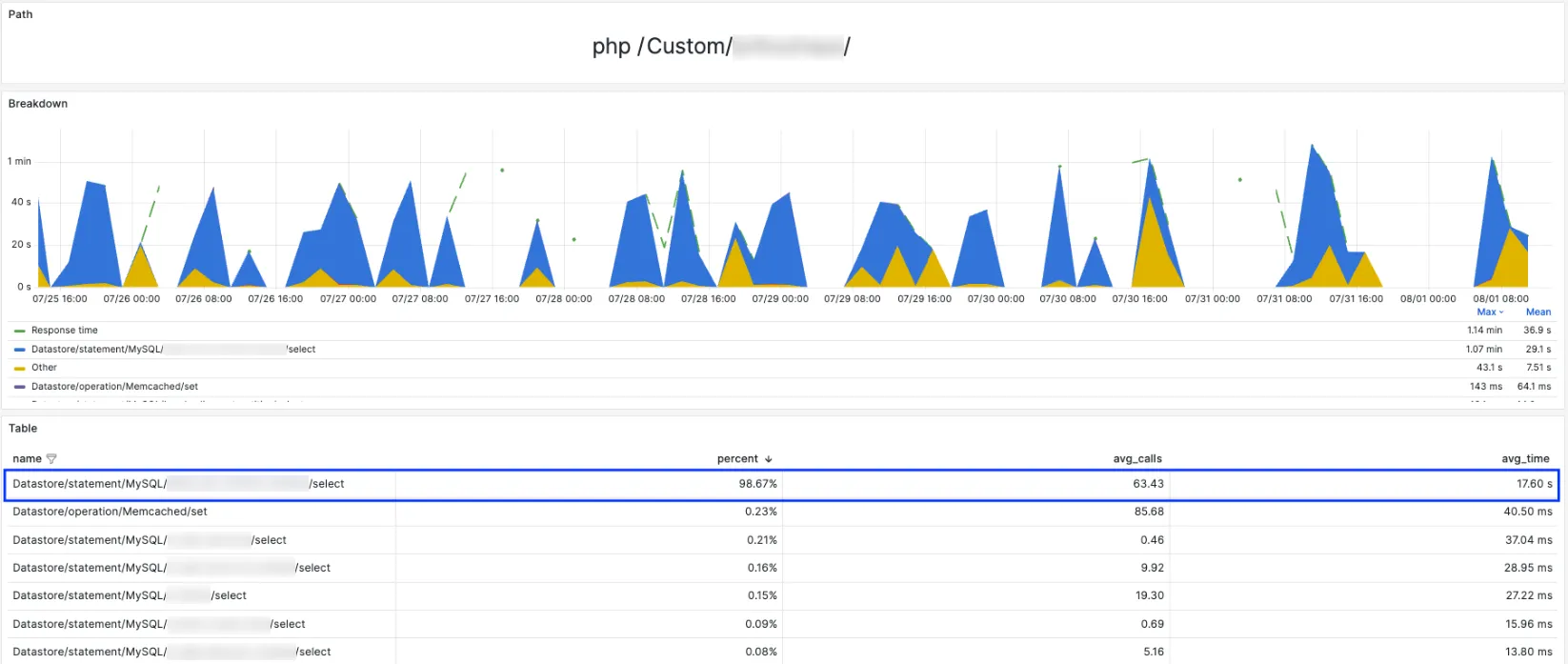Screen dimensions: 1568x664
Task: Toggle Datastore/operation/Memcached/set legend series
Action: coord(114,387)
